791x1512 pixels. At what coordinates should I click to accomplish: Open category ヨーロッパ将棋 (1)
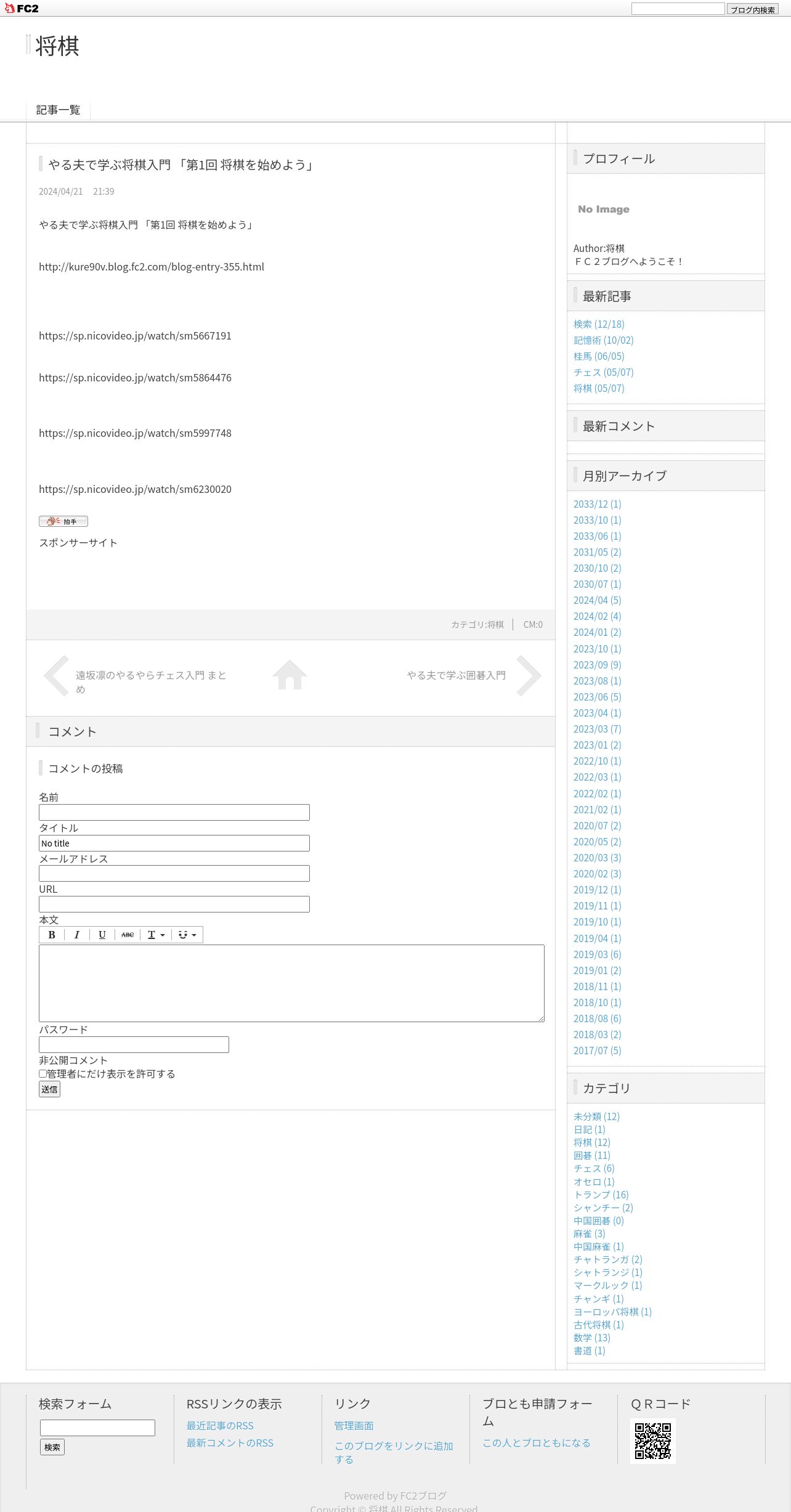(613, 1312)
